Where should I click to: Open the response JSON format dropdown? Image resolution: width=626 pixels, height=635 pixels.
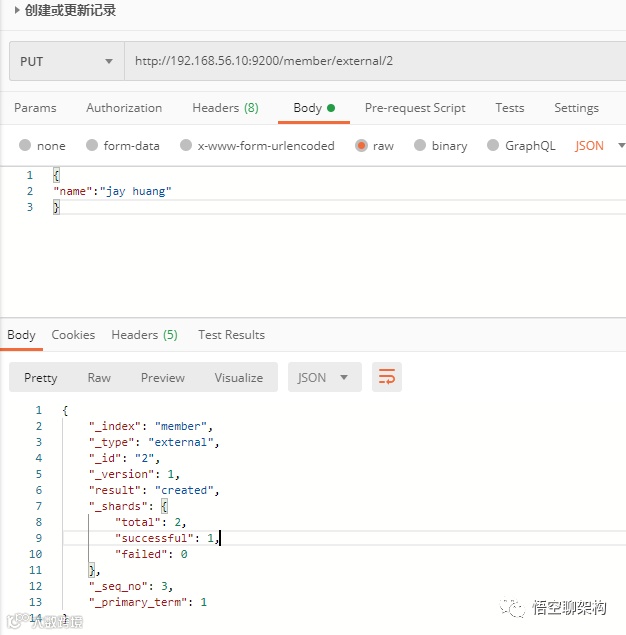pos(325,377)
